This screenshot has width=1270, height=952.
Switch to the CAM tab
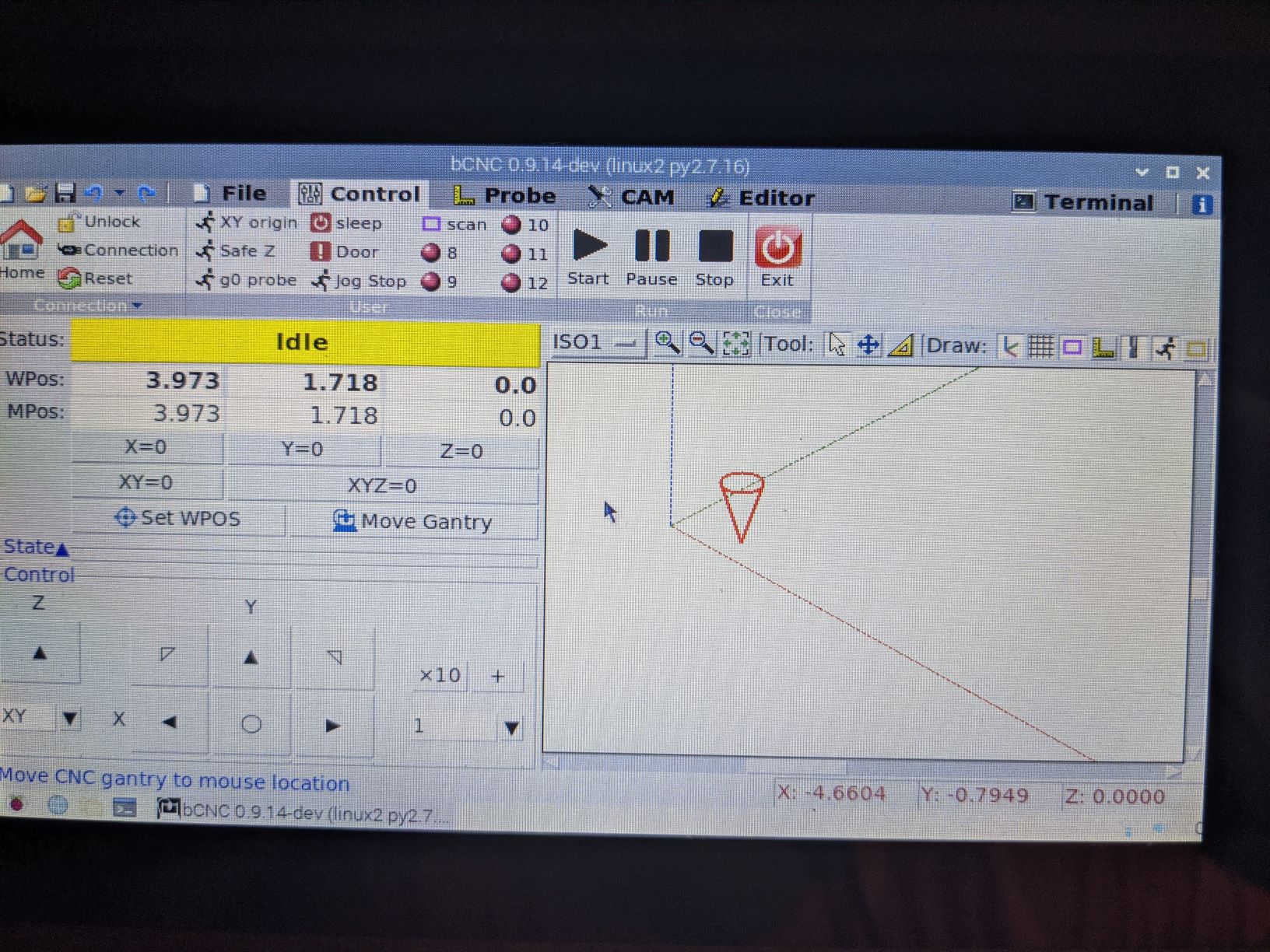632,198
